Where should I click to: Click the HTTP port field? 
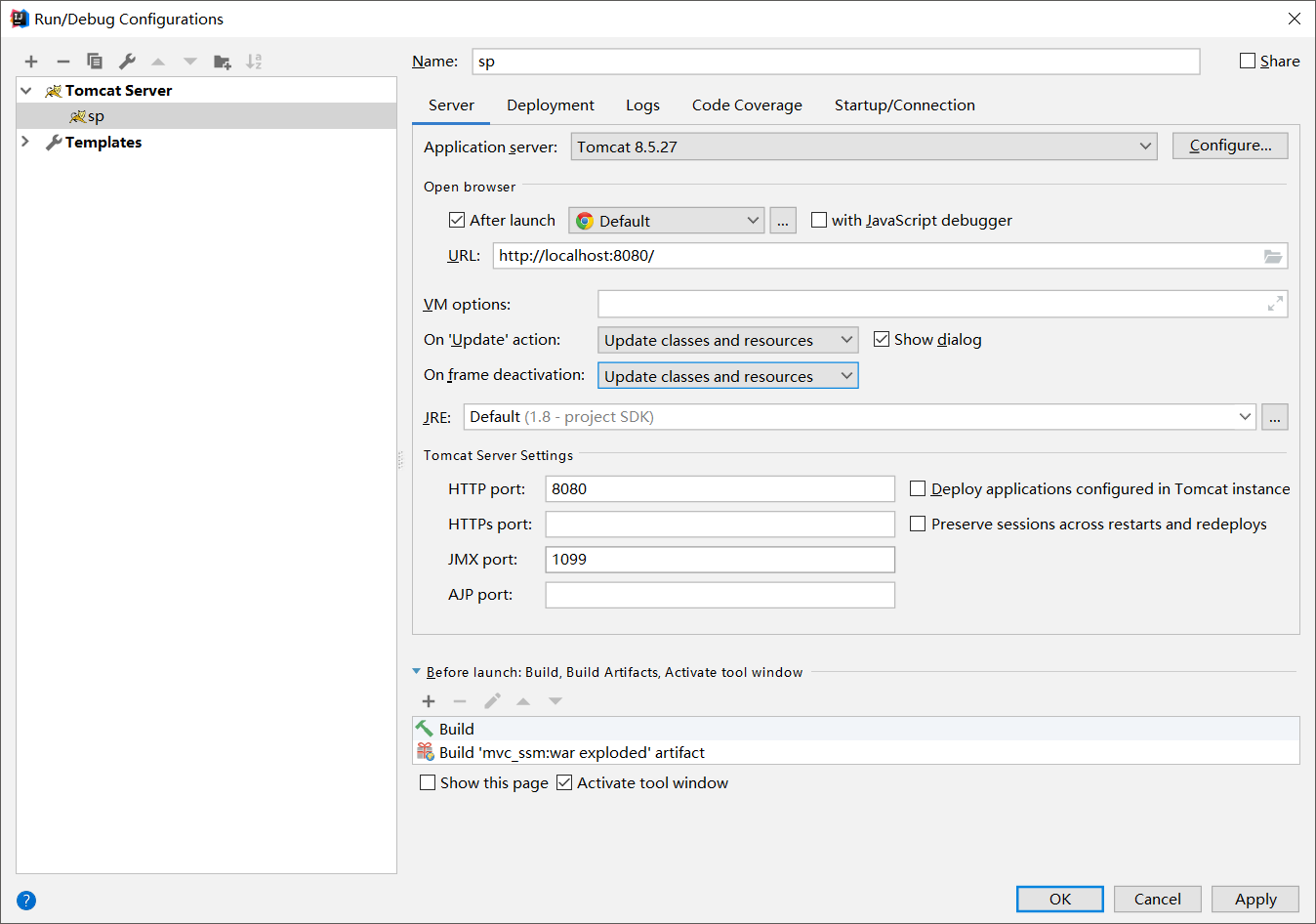click(720, 489)
